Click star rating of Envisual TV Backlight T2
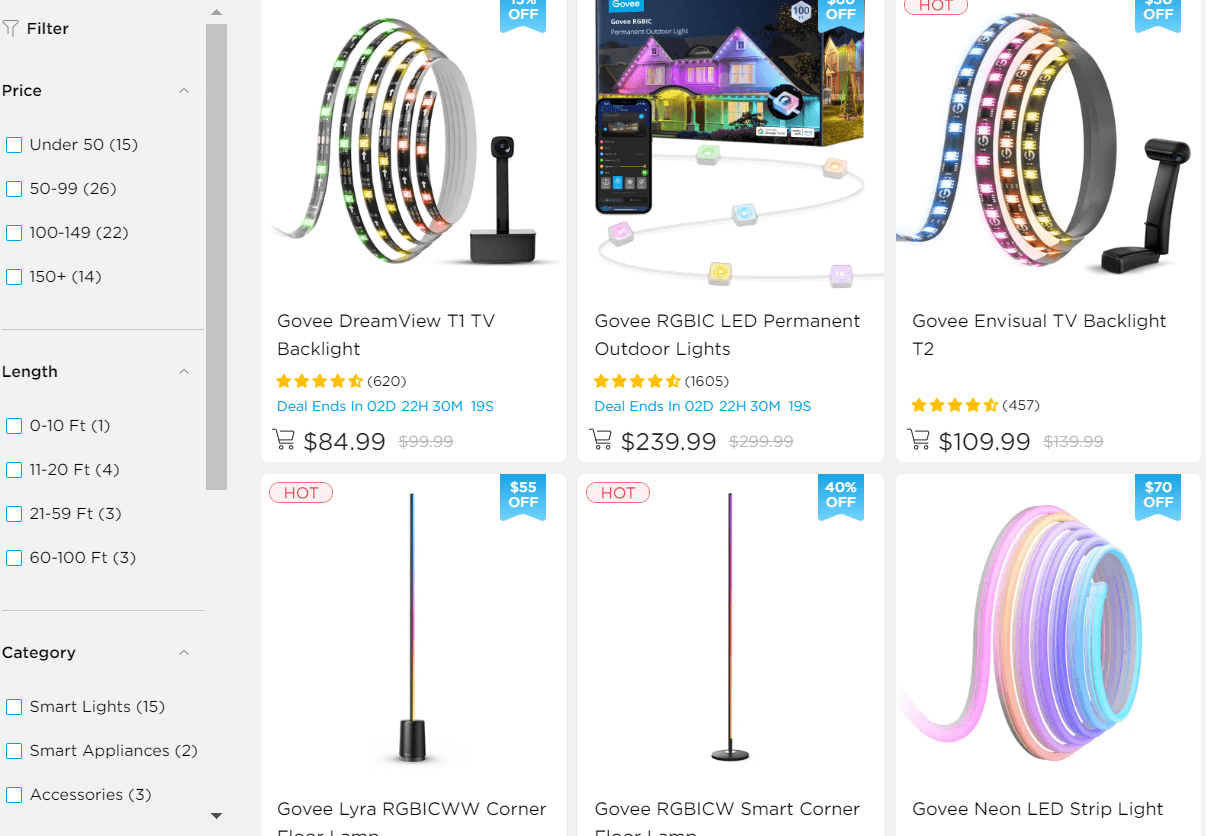This screenshot has height=836, width=1206. [x=955, y=405]
